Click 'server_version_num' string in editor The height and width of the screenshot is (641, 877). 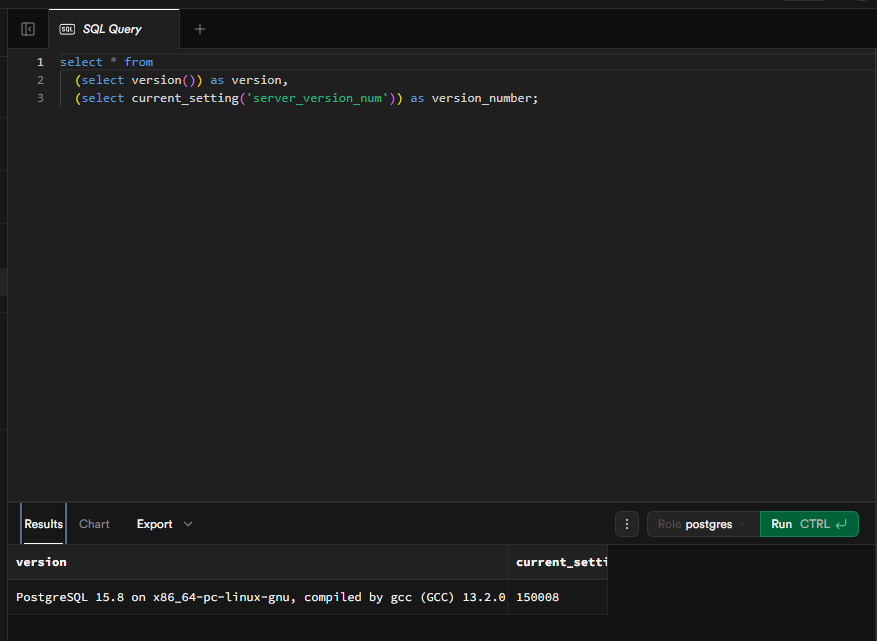(318, 98)
